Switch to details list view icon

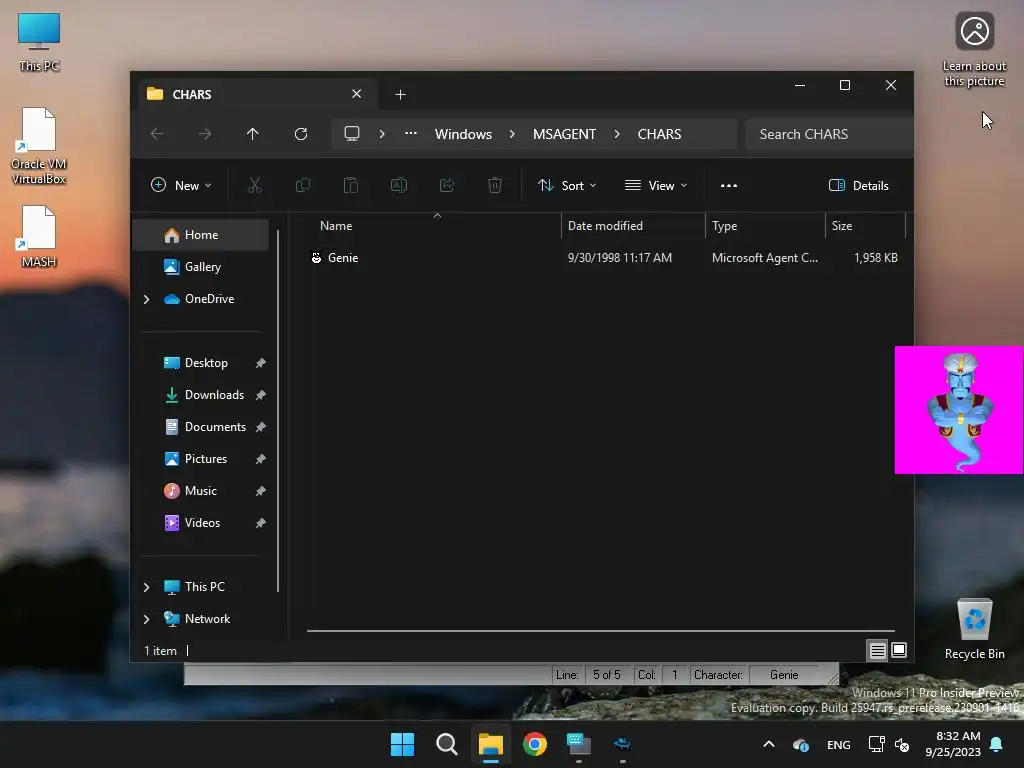(x=878, y=650)
